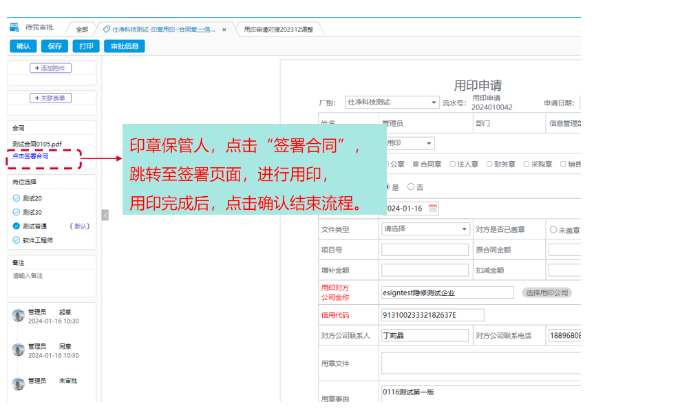Image resolution: width=700 pixels, height=415 pixels.
Task: Select the 测试30 position option
Action: 16,212
